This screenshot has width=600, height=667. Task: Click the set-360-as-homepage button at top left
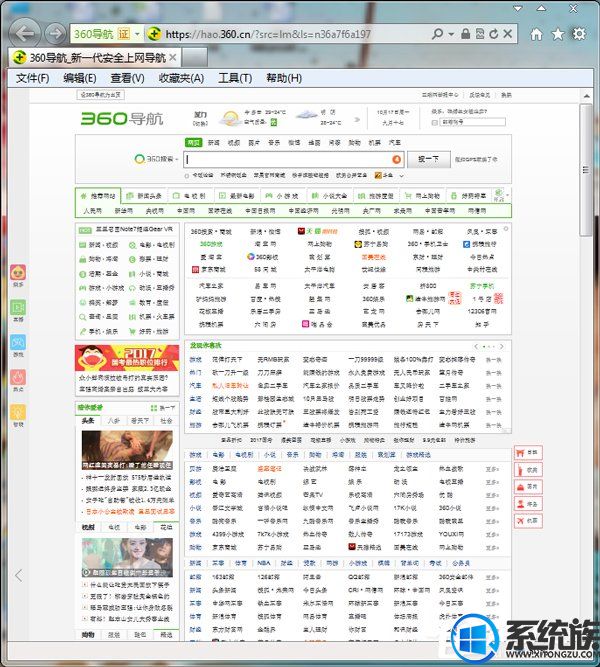tap(100, 95)
